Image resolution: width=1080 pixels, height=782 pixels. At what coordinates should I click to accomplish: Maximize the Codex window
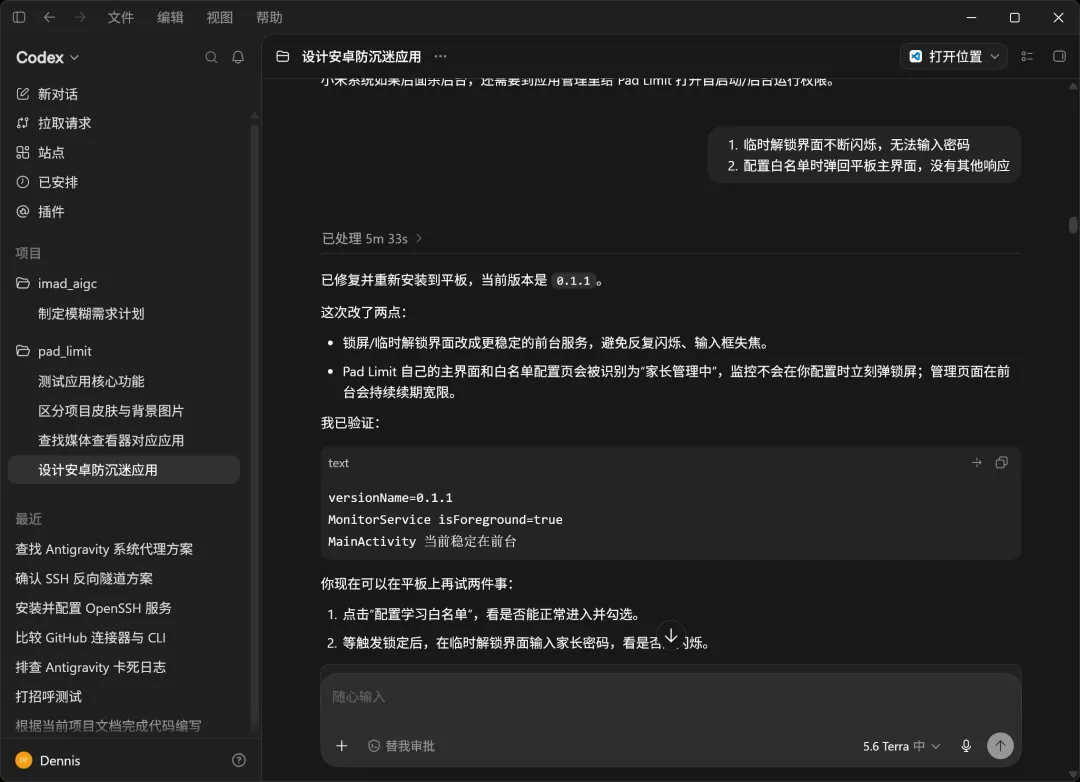pyautogui.click(x=1015, y=17)
